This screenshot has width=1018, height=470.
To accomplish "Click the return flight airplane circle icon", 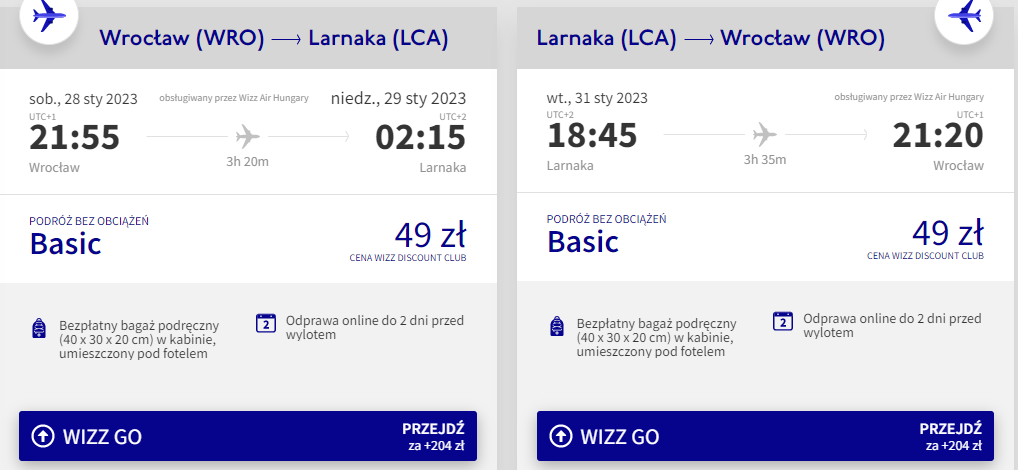I will 964,16.
